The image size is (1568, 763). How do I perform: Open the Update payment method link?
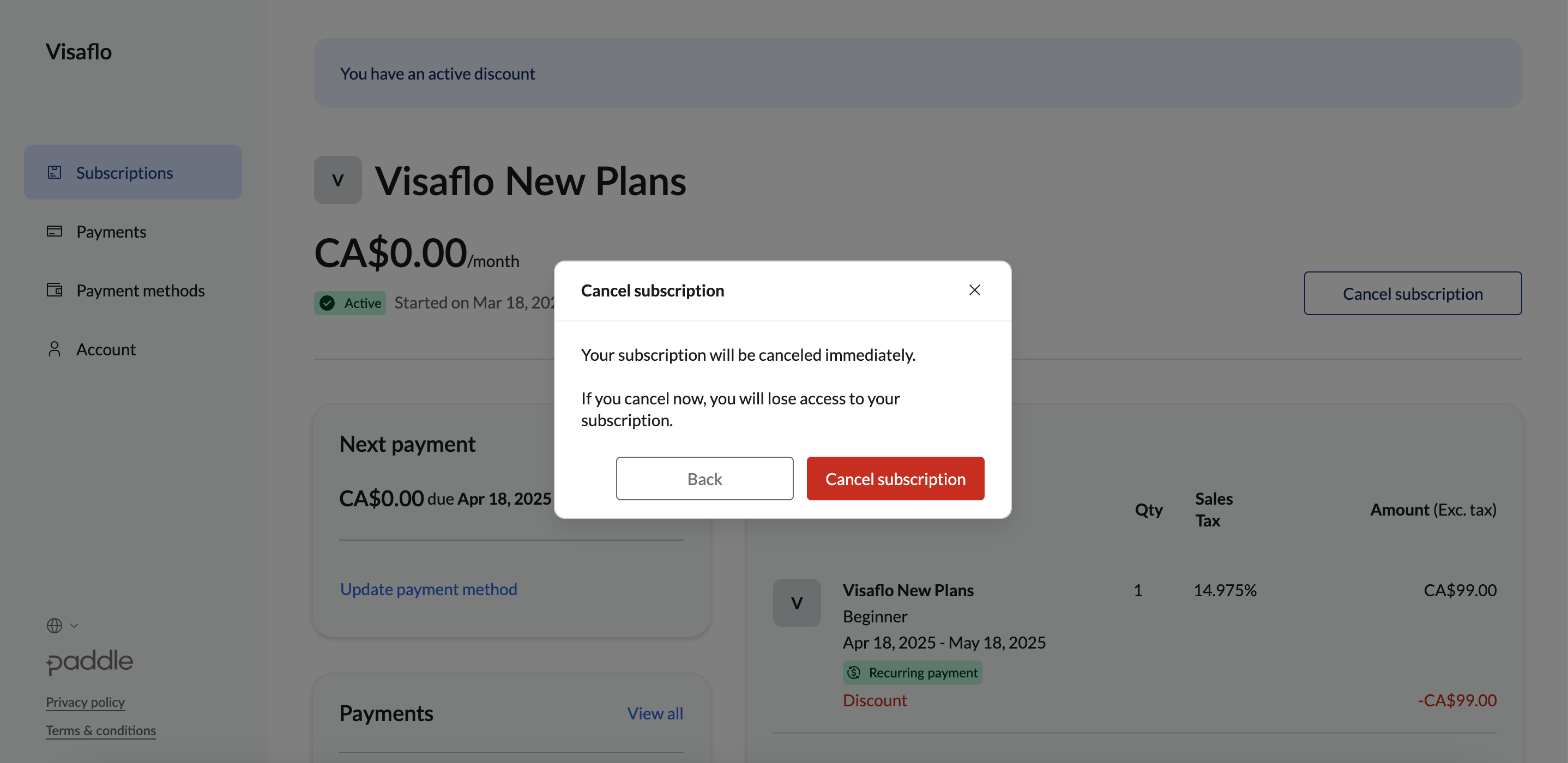point(429,589)
